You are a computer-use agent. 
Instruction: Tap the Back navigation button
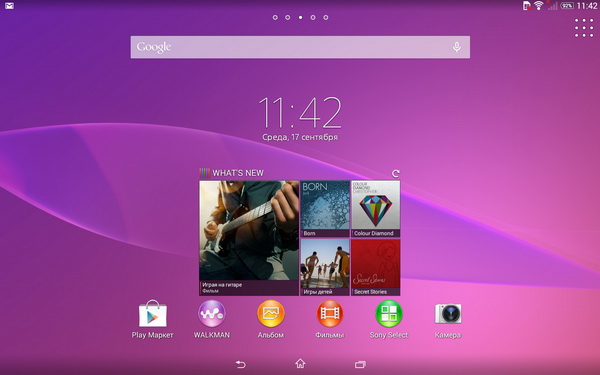pyautogui.click(x=240, y=364)
